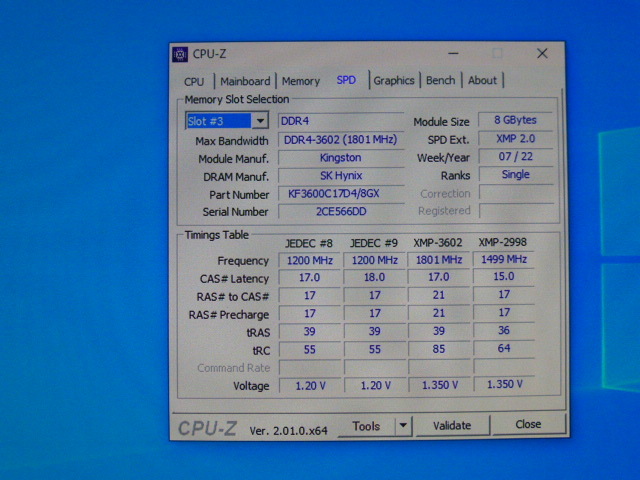640x480 pixels.
Task: Click the 8 GBytes module size value
Action: (516, 120)
